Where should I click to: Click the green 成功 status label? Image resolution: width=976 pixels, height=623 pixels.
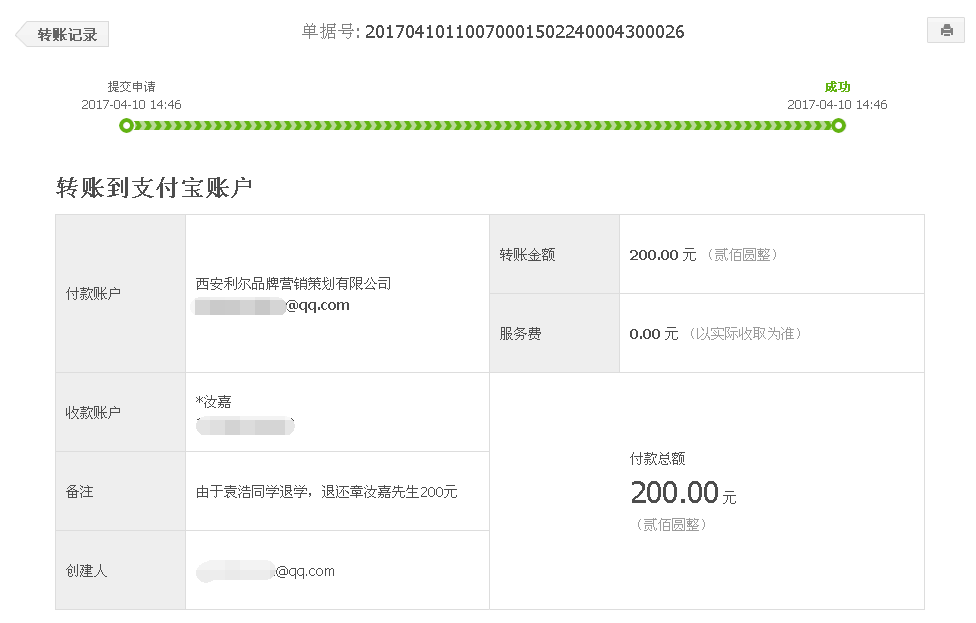(837, 87)
